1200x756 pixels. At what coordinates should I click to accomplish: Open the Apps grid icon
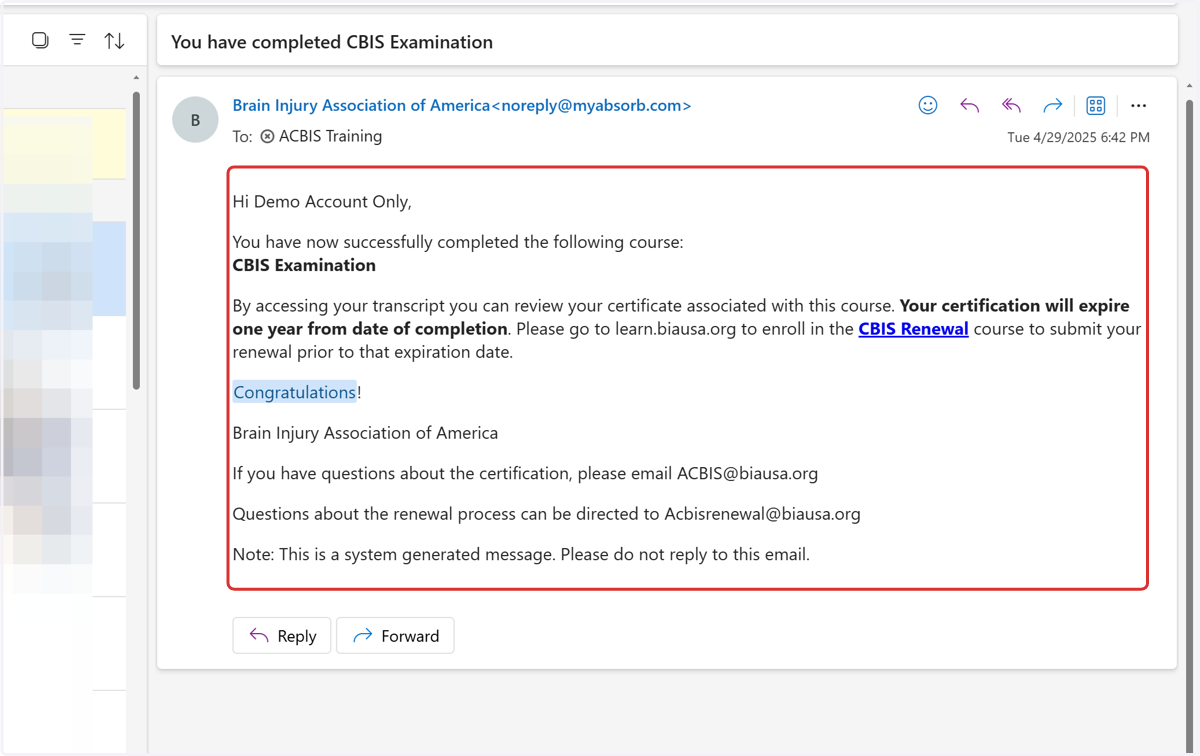pos(1096,105)
